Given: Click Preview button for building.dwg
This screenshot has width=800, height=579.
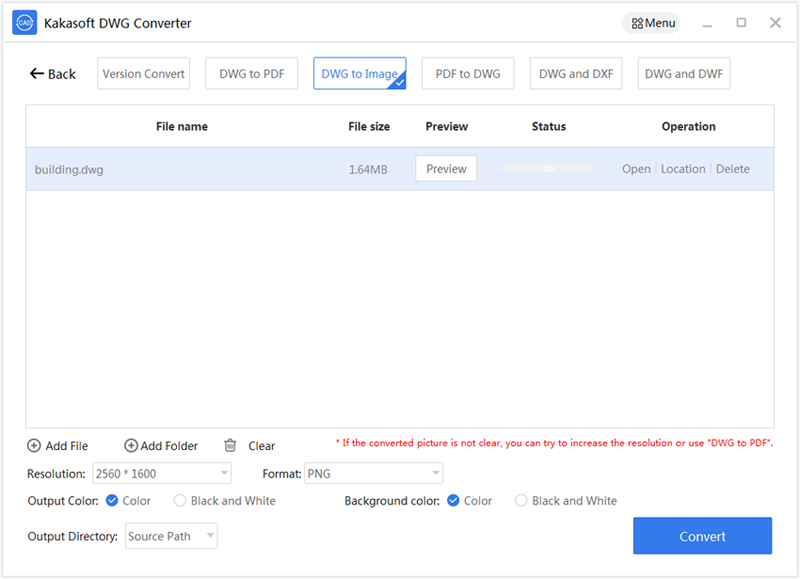Looking at the screenshot, I should (446, 168).
